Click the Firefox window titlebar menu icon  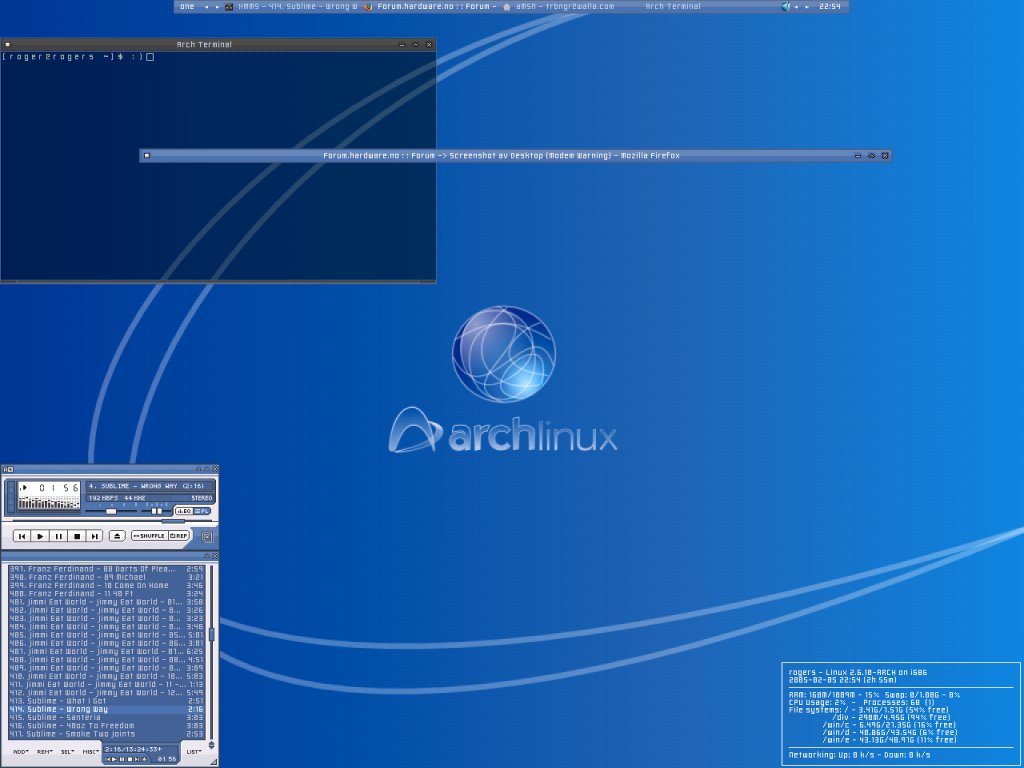coord(147,155)
